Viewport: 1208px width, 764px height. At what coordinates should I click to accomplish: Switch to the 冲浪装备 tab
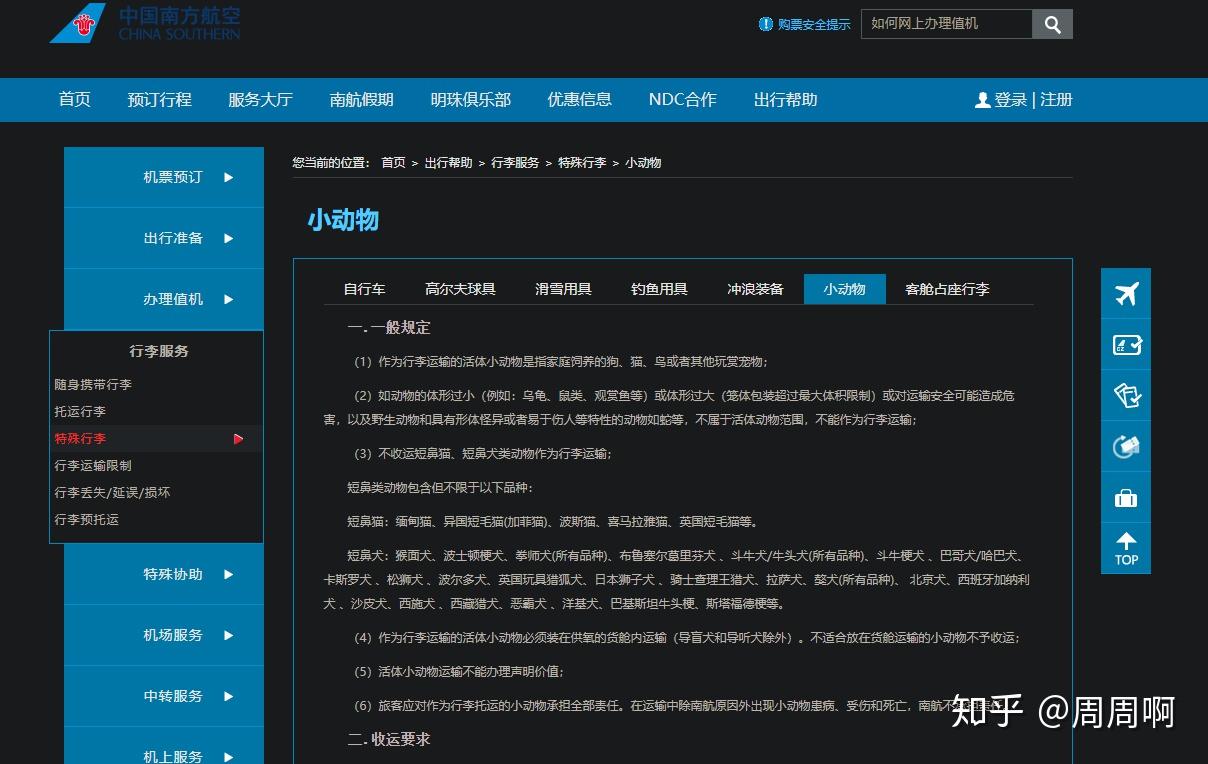pos(756,289)
